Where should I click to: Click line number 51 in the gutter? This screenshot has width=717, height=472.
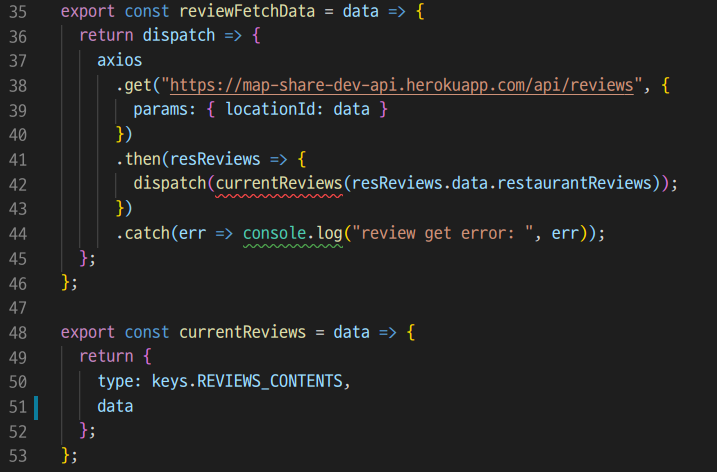[x=18, y=407]
